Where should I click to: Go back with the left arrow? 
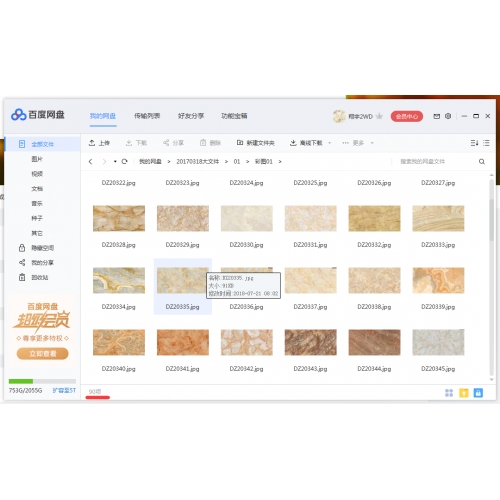point(90,162)
